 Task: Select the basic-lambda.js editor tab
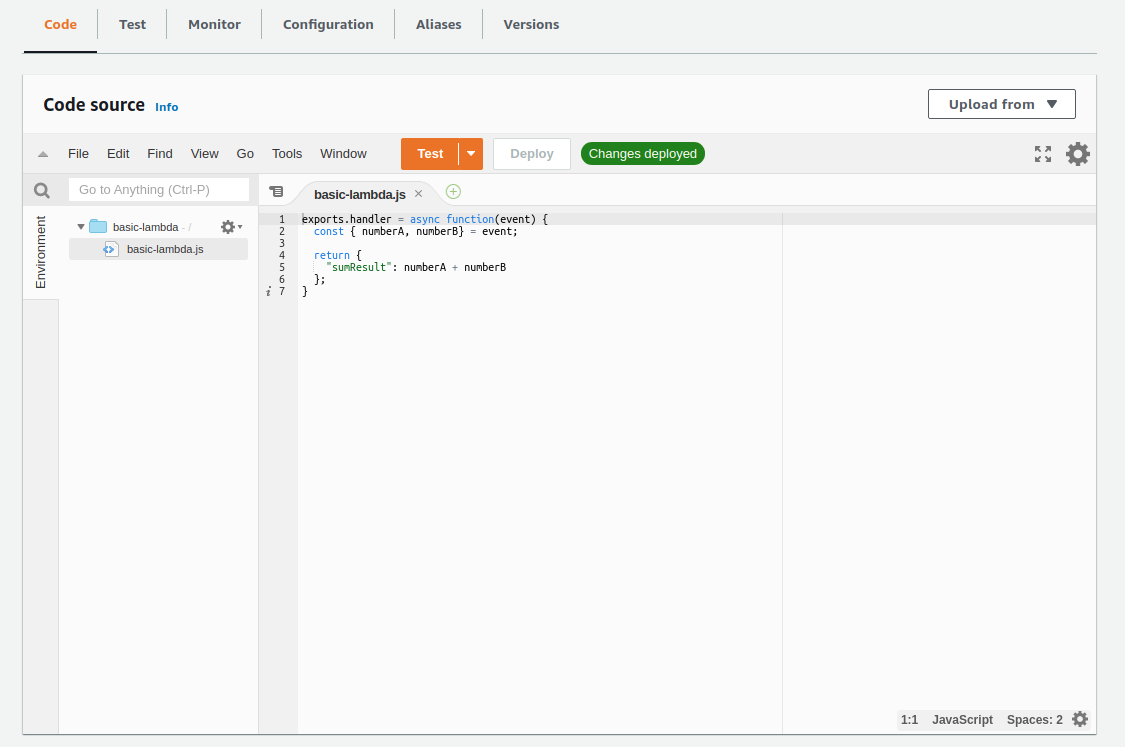pos(359,194)
